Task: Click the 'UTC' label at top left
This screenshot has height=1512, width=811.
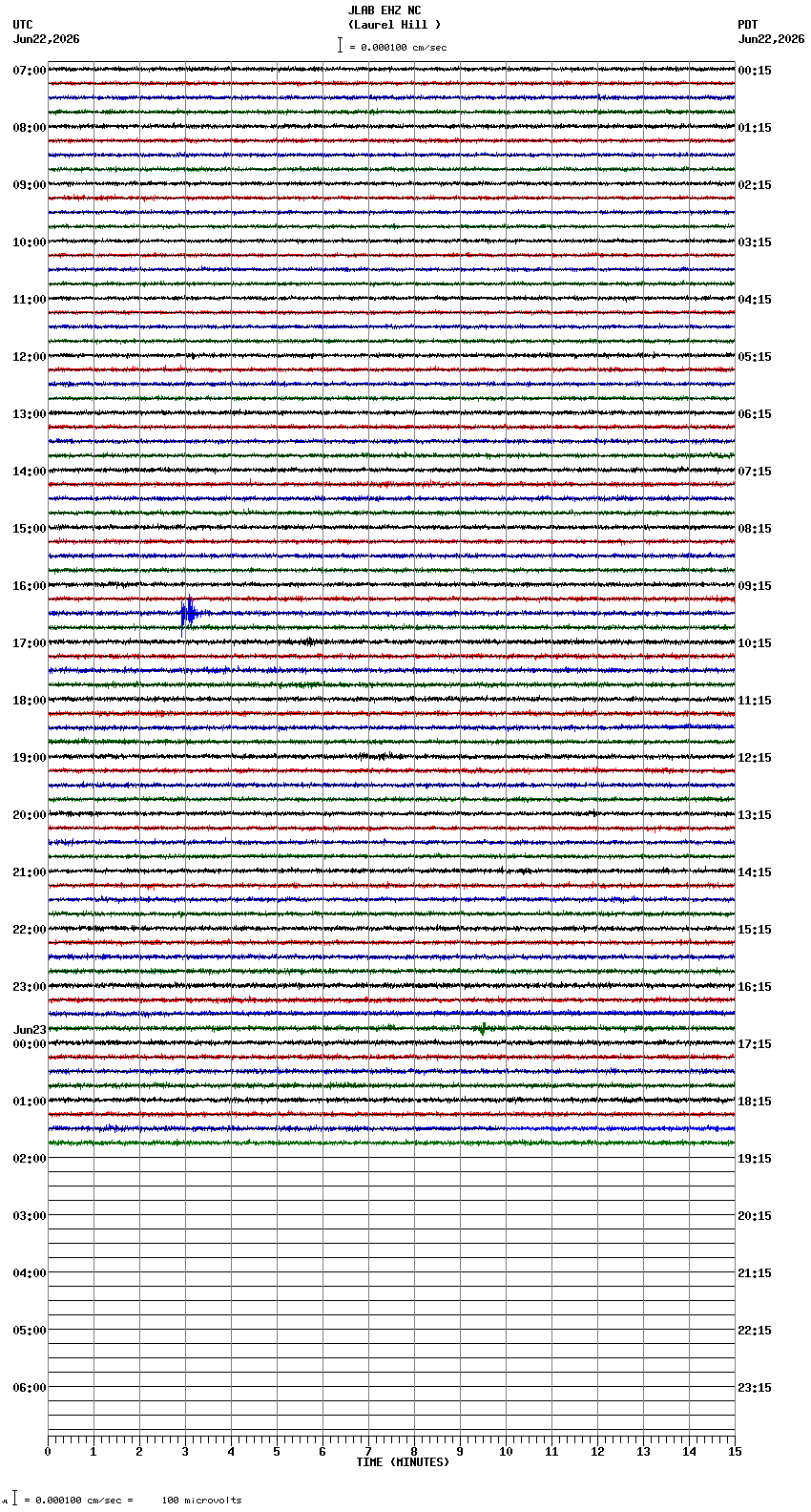Action: 23,25
